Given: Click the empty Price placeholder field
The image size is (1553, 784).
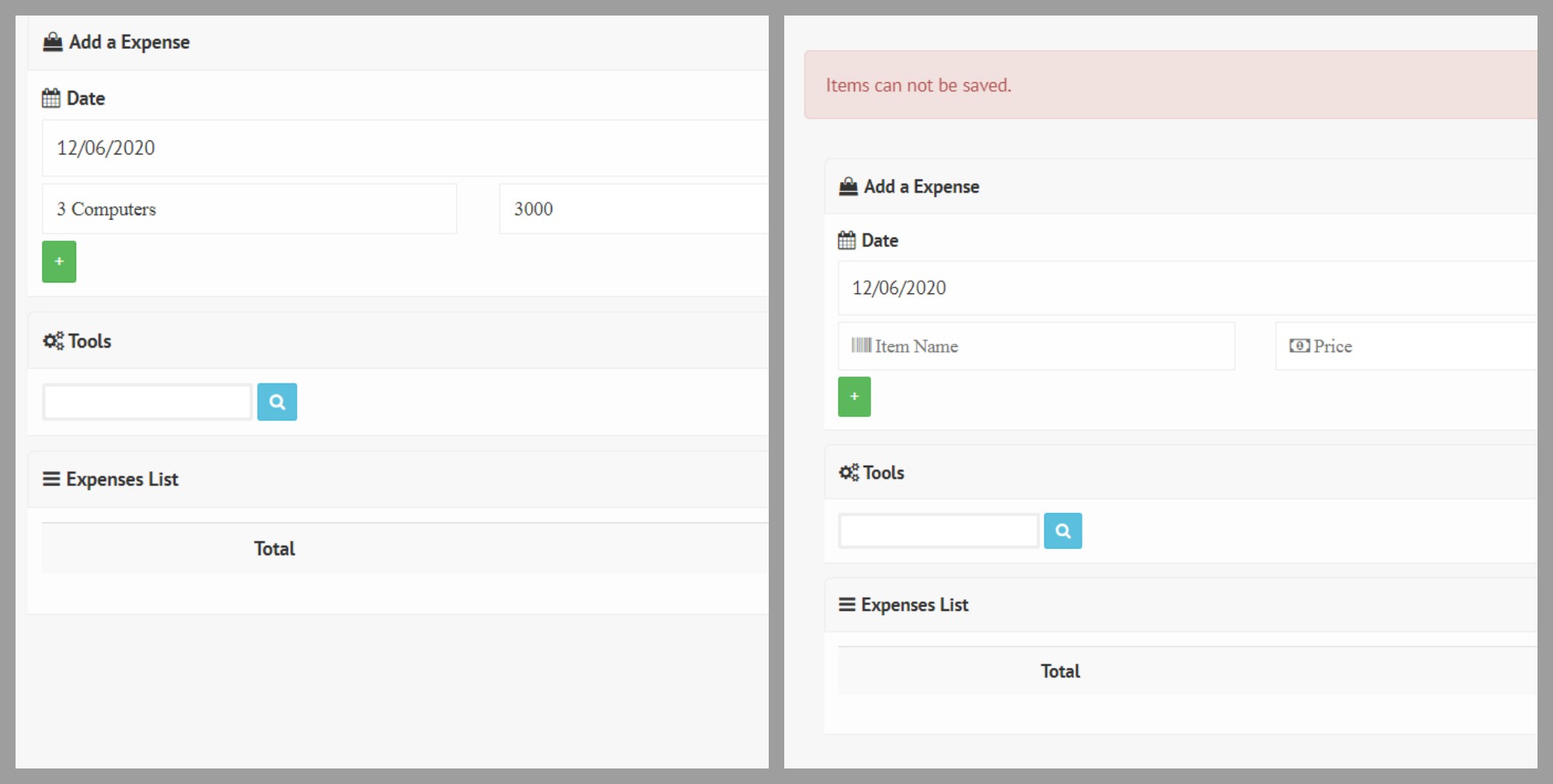Looking at the screenshot, I should pyautogui.click(x=1405, y=346).
